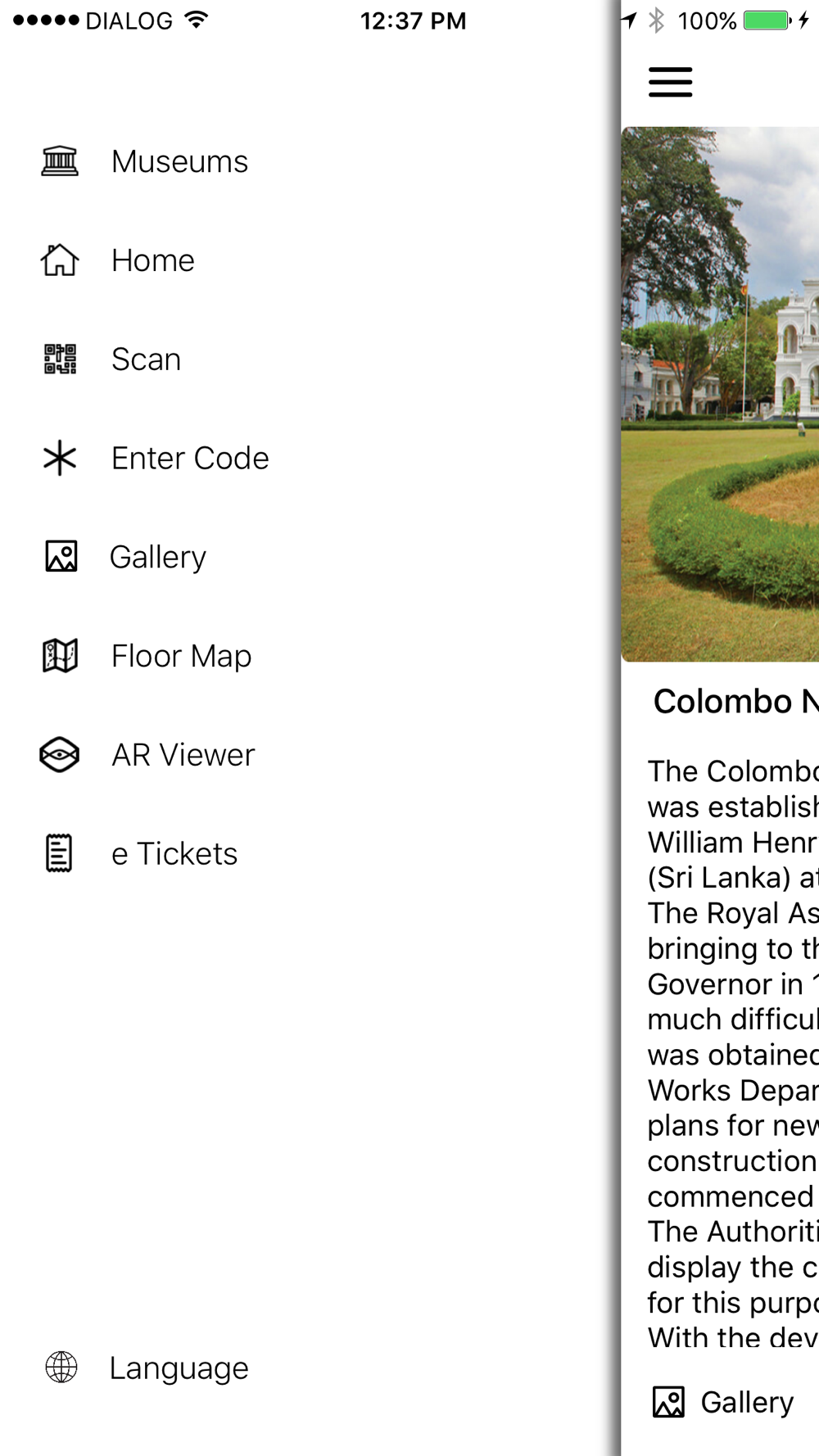Viewport: 819px width, 1456px height.
Task: Choose the Enter Code menu label
Action: 190,458
